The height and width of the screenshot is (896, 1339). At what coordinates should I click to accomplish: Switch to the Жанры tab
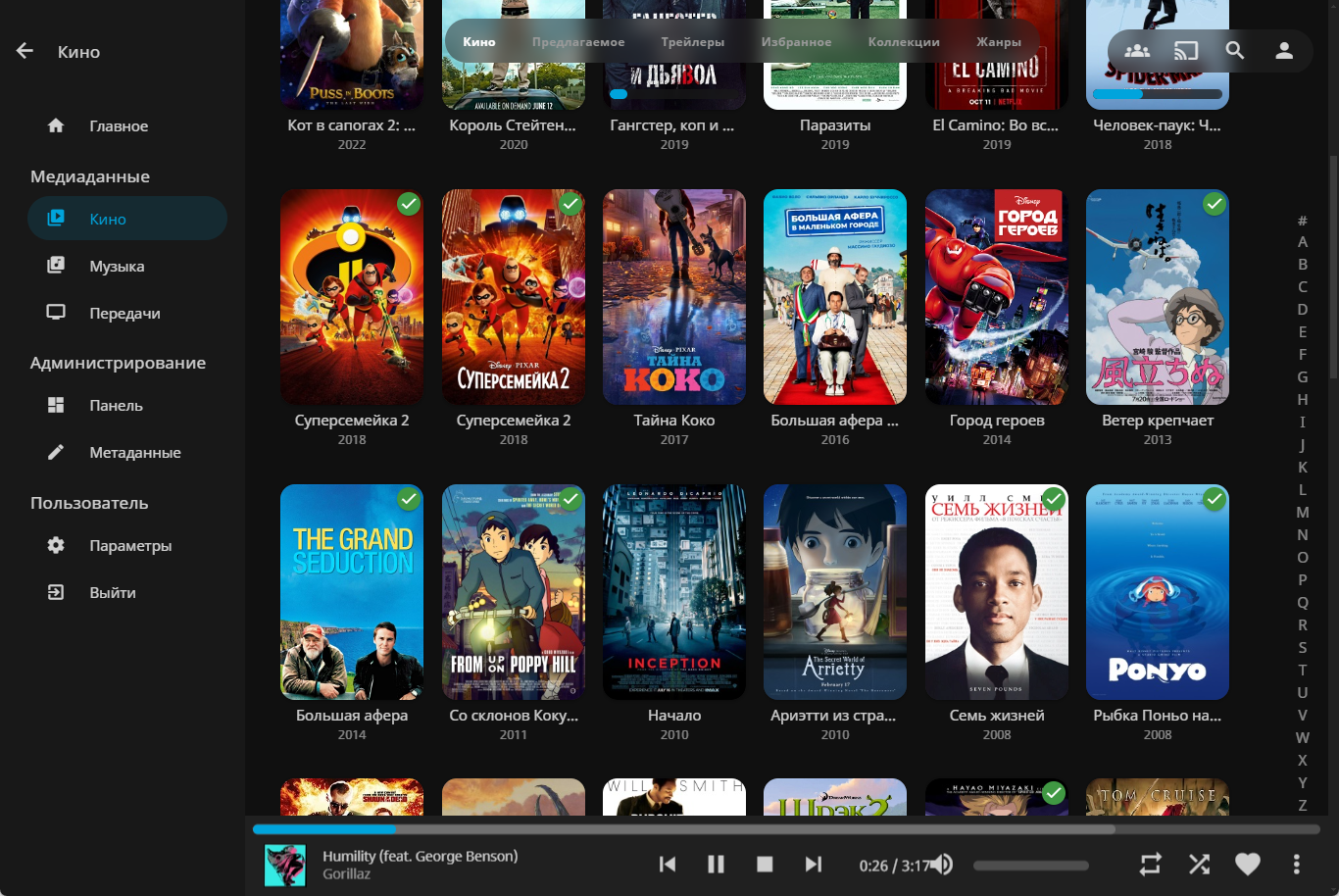coord(999,42)
